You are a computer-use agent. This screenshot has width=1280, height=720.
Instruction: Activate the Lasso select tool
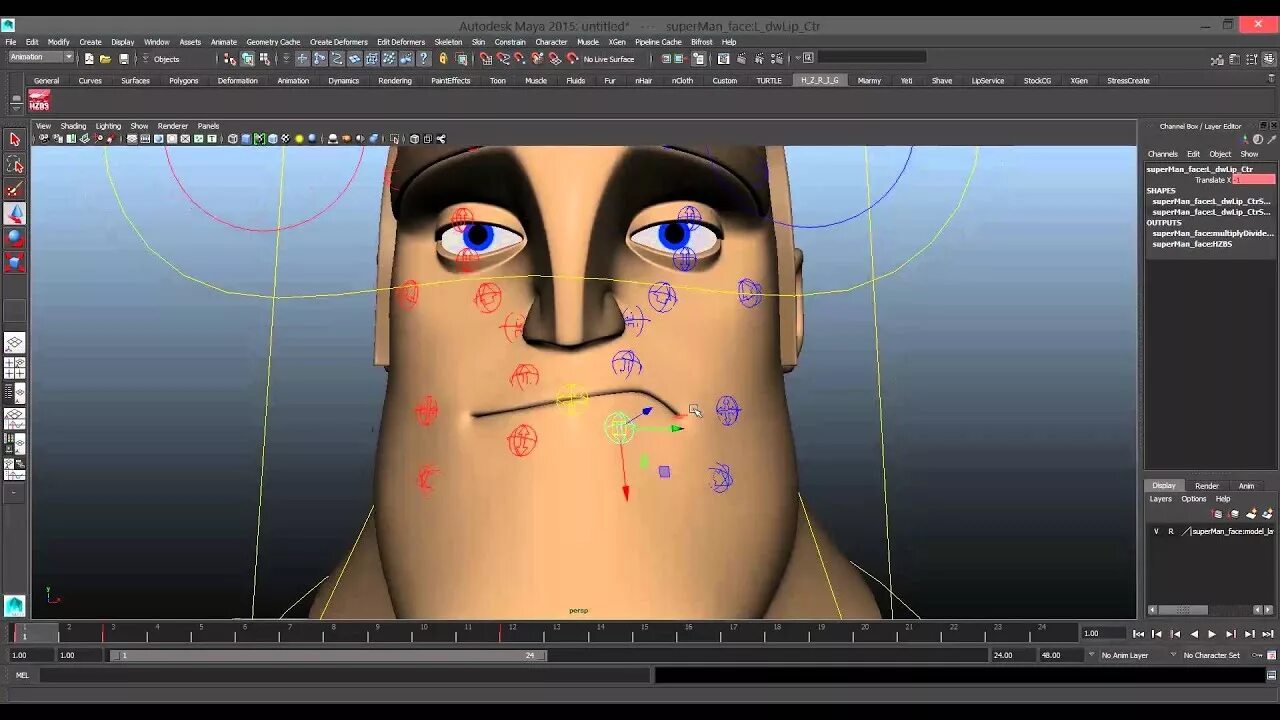click(x=14, y=164)
